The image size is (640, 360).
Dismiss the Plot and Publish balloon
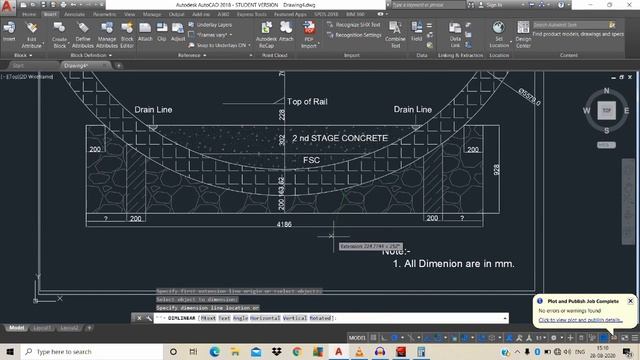pos(630,301)
